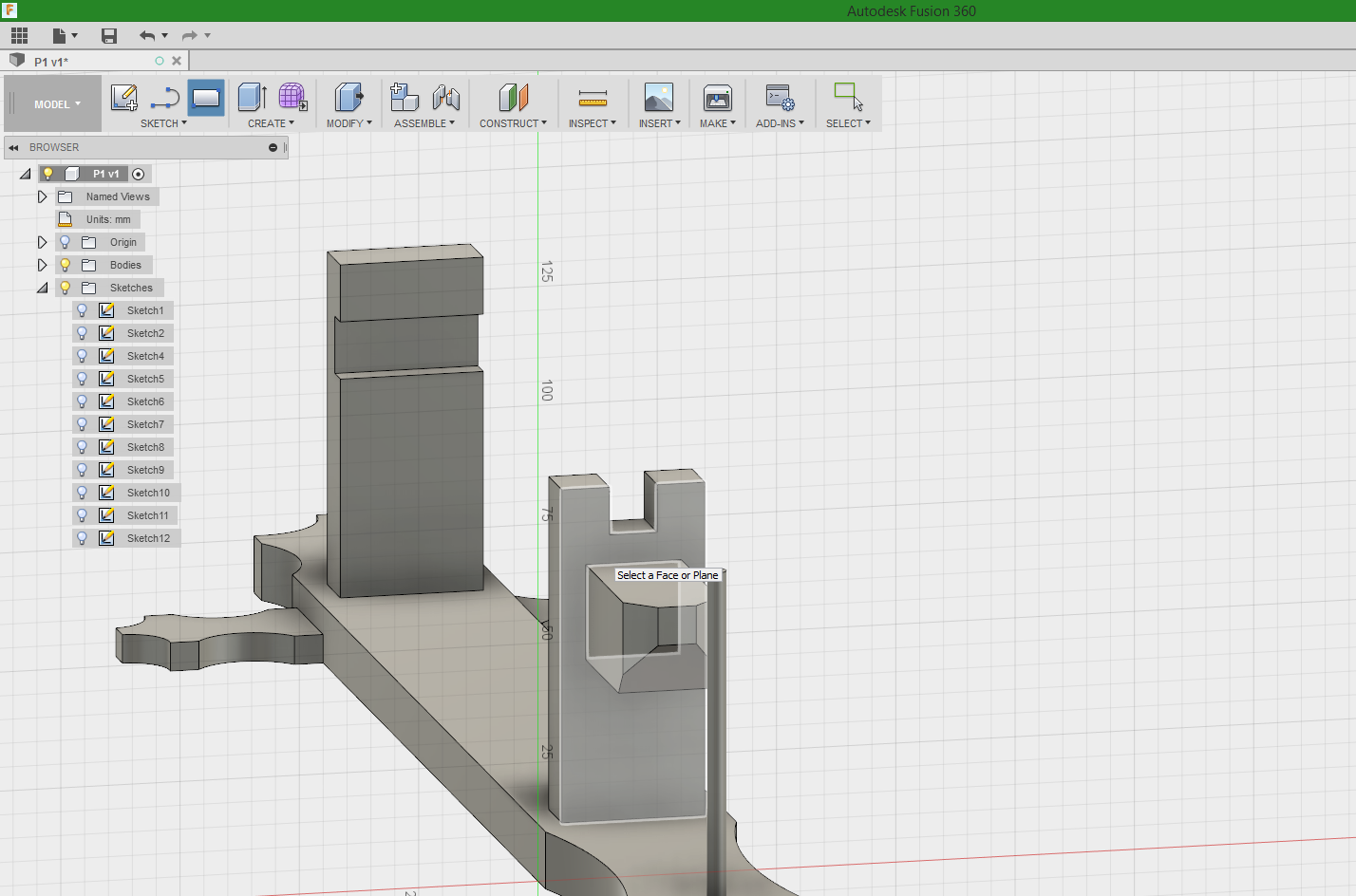
Task: Toggle visibility of P1 v1 root component
Action: (47, 174)
